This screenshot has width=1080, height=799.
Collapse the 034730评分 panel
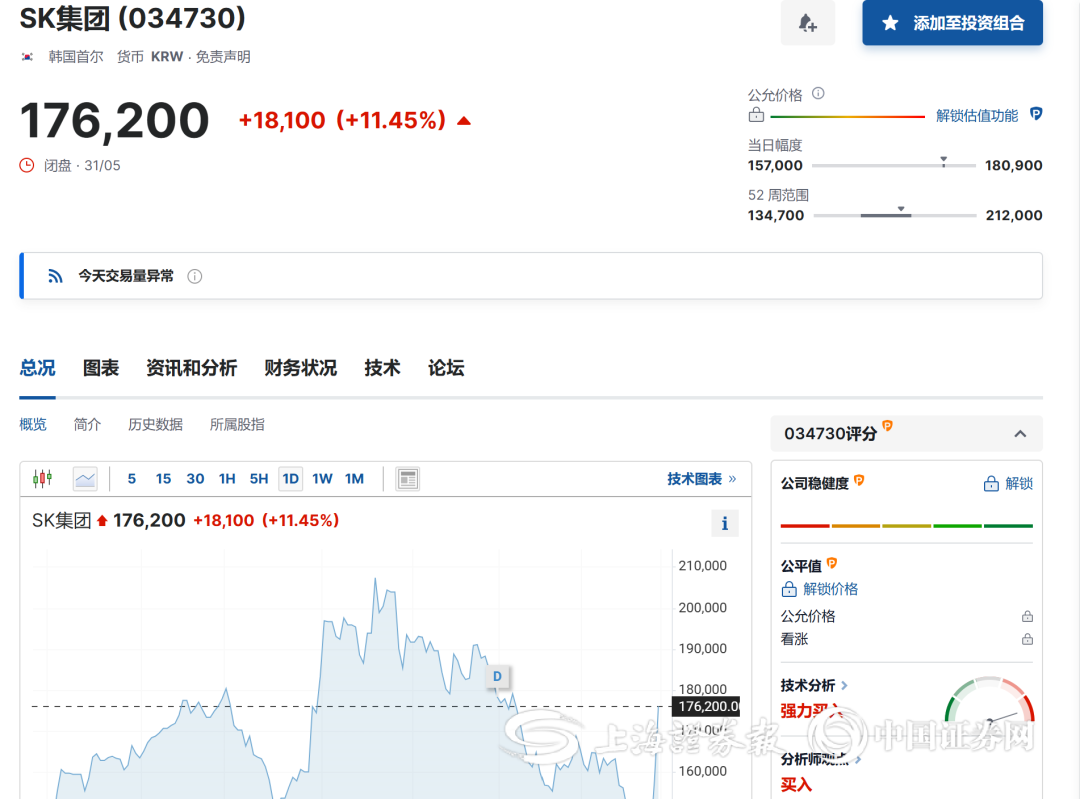pos(1020,433)
